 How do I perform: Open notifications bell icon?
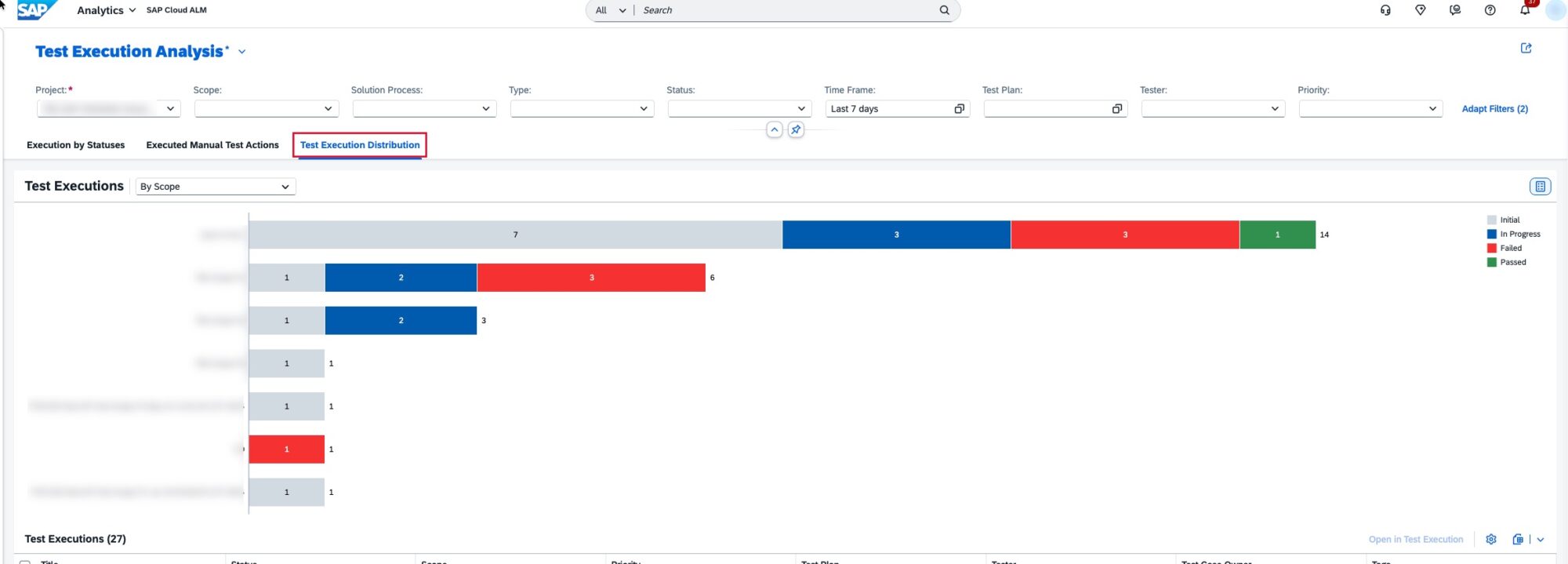point(1524,10)
